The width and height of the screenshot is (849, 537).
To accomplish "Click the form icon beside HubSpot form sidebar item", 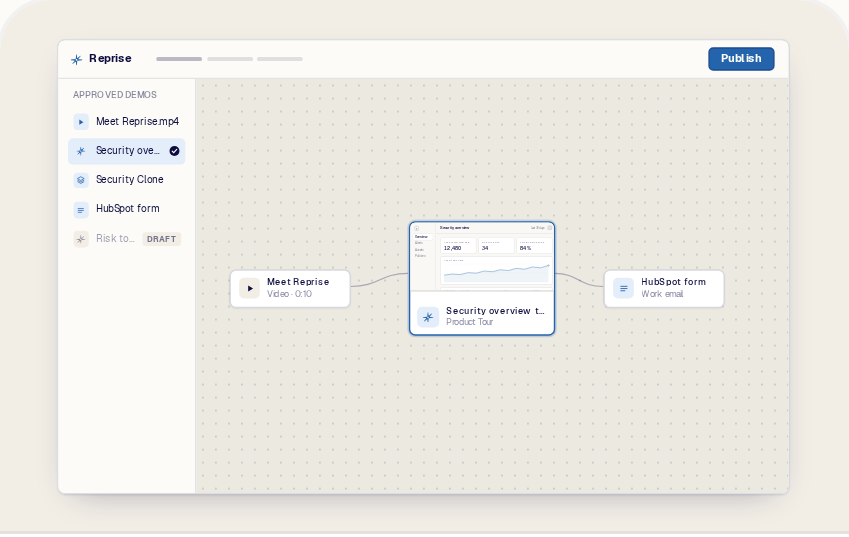I will [x=81, y=209].
